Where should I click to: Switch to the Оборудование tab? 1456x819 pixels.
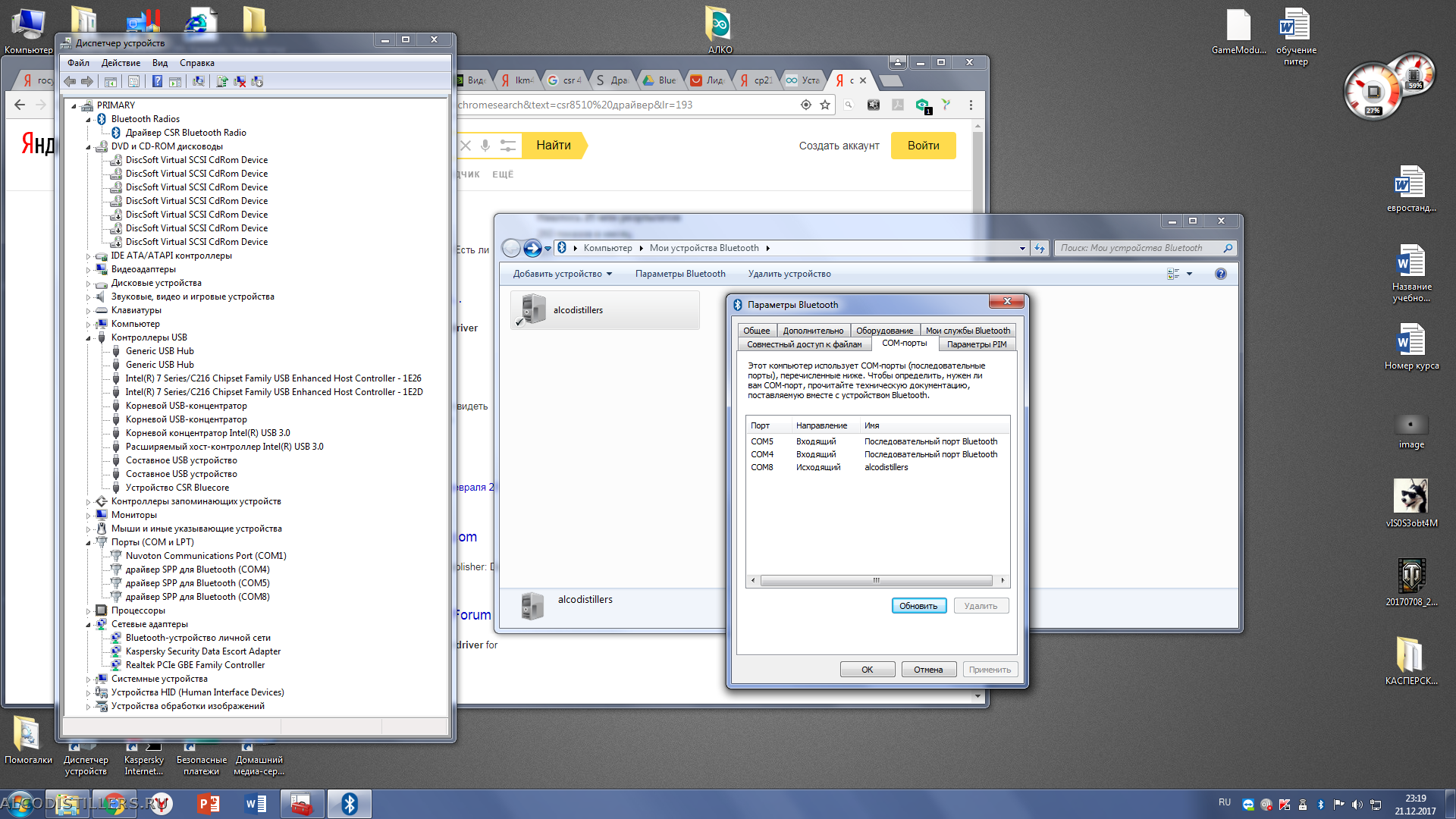(884, 331)
